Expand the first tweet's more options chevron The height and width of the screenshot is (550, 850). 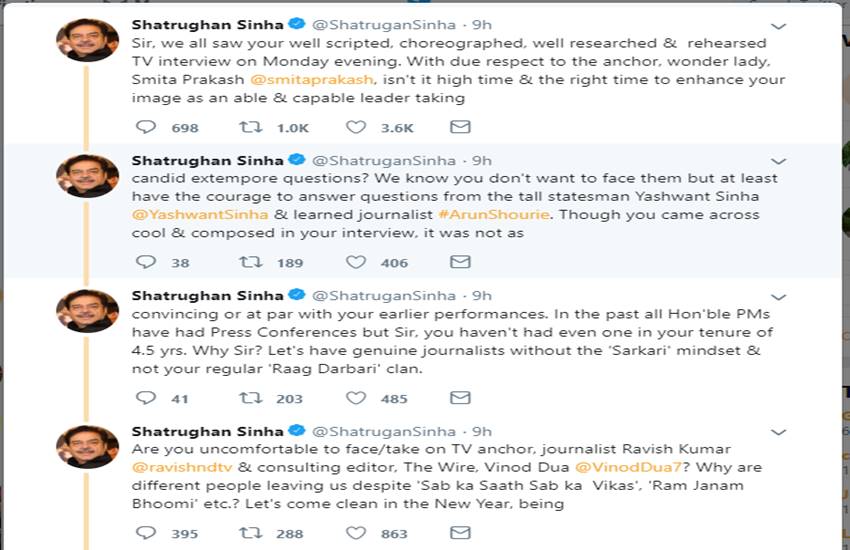[779, 27]
